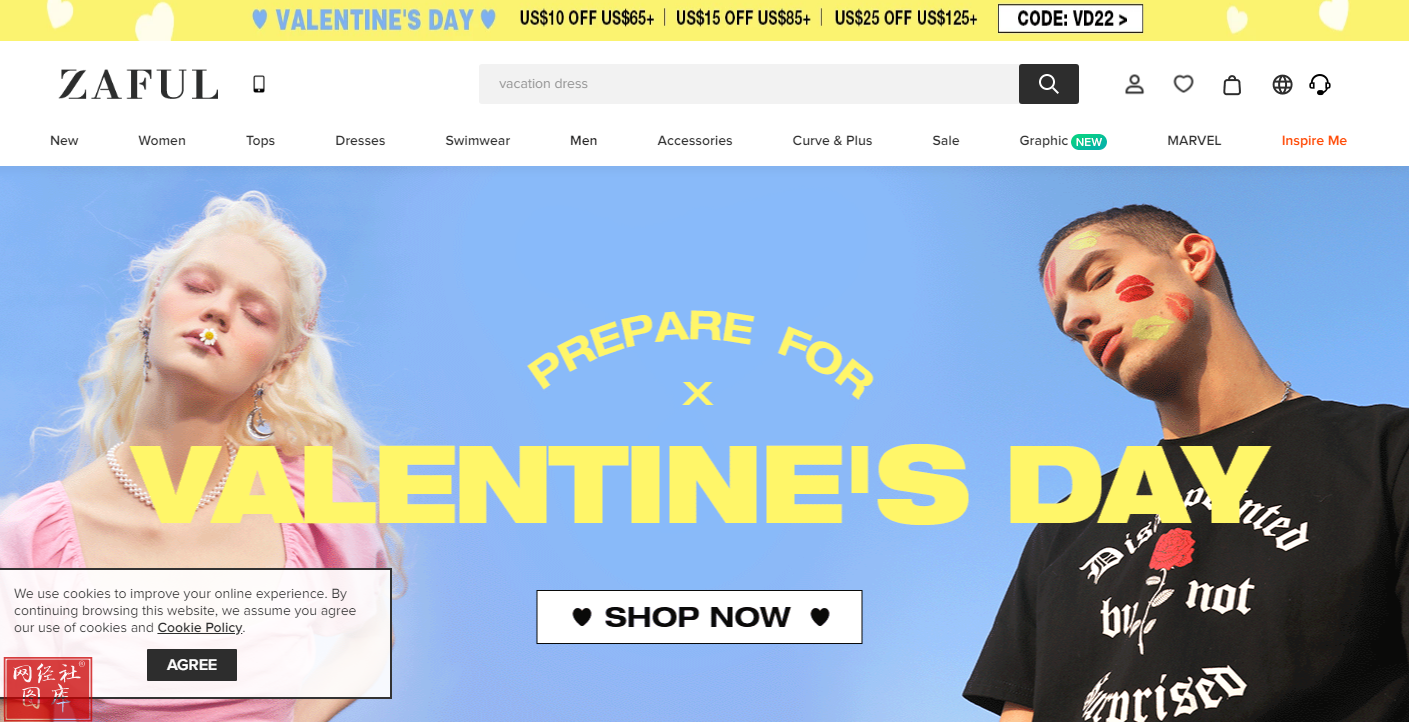The width and height of the screenshot is (1409, 722).
Task: Open the MARVEL category
Action: [x=1194, y=141]
